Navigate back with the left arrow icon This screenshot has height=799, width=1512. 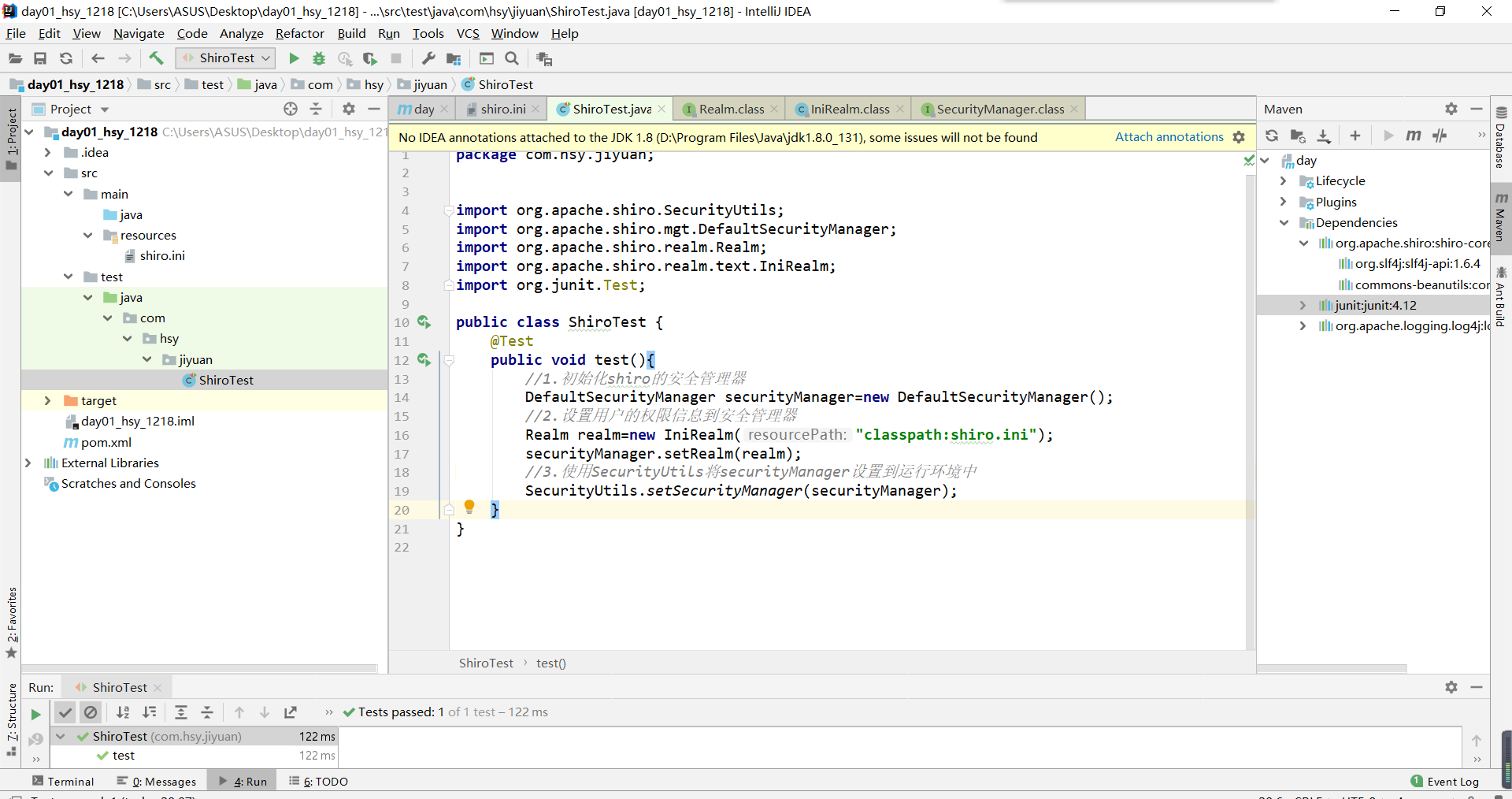point(98,58)
